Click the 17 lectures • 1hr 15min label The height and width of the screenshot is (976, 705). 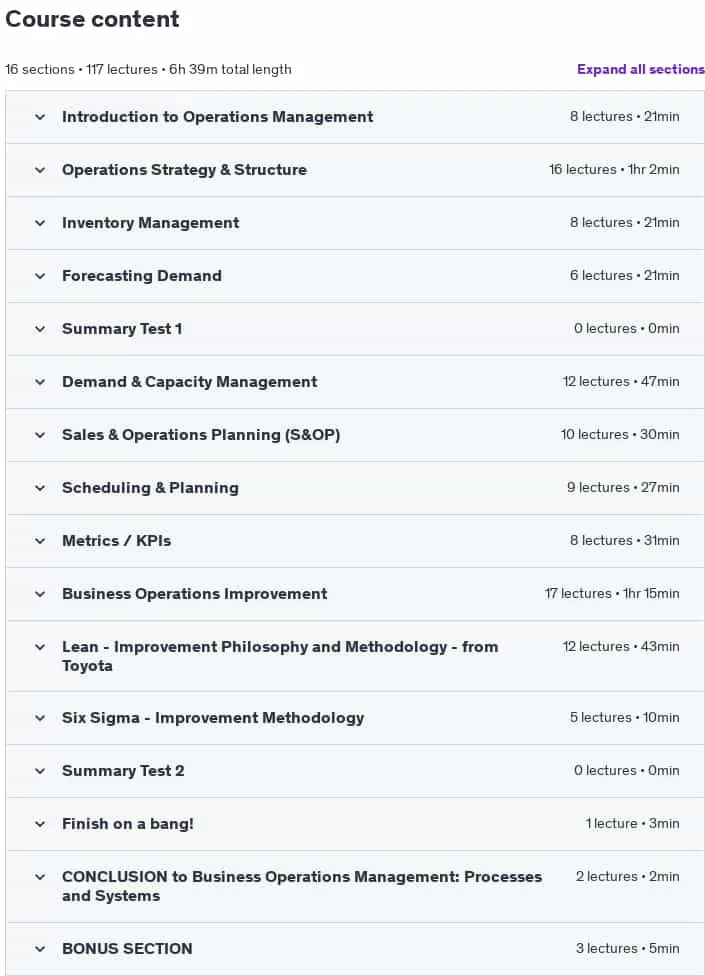coord(612,594)
